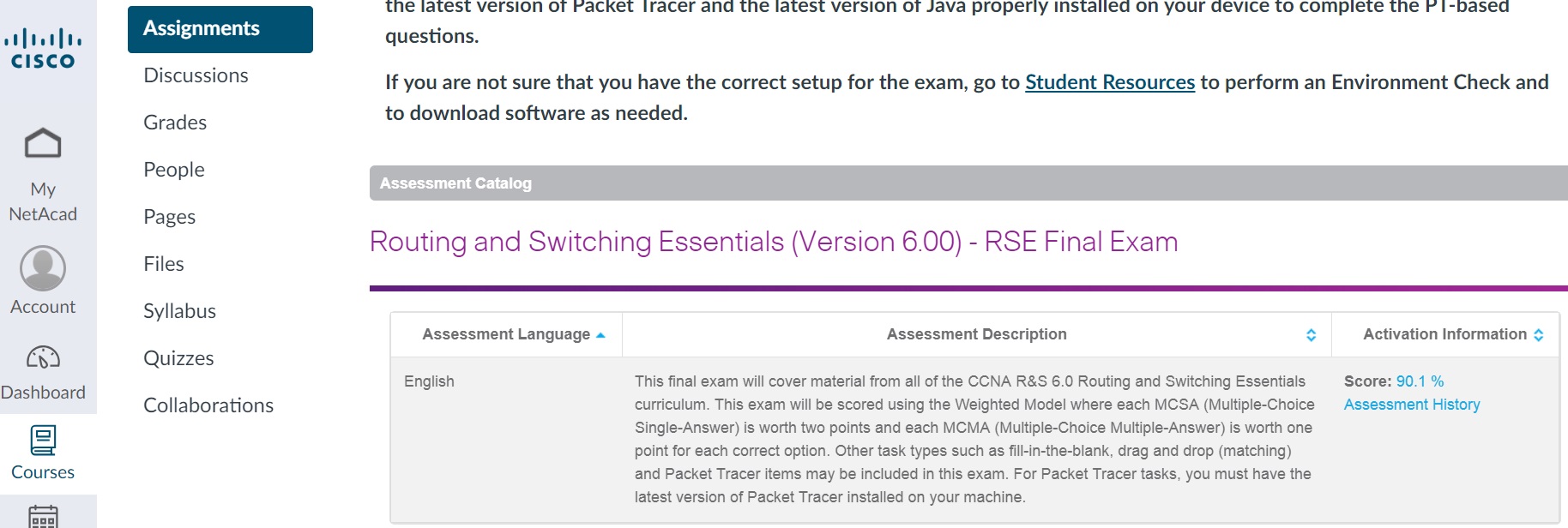Click the Assessment Catalog header bar

pos(968,183)
